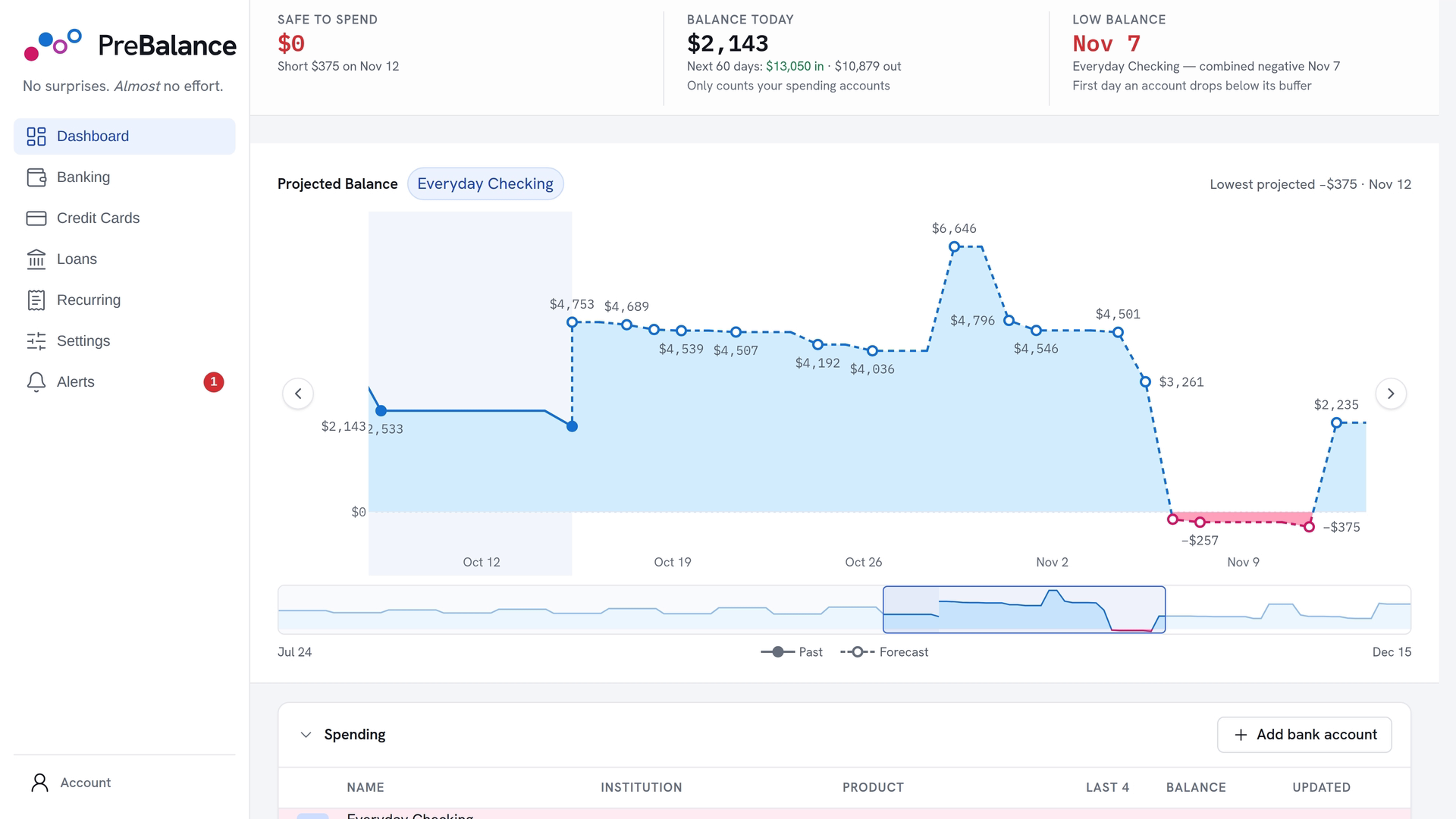1456x819 pixels.
Task: Click the red alerts badge showing 1
Action: pos(214,382)
